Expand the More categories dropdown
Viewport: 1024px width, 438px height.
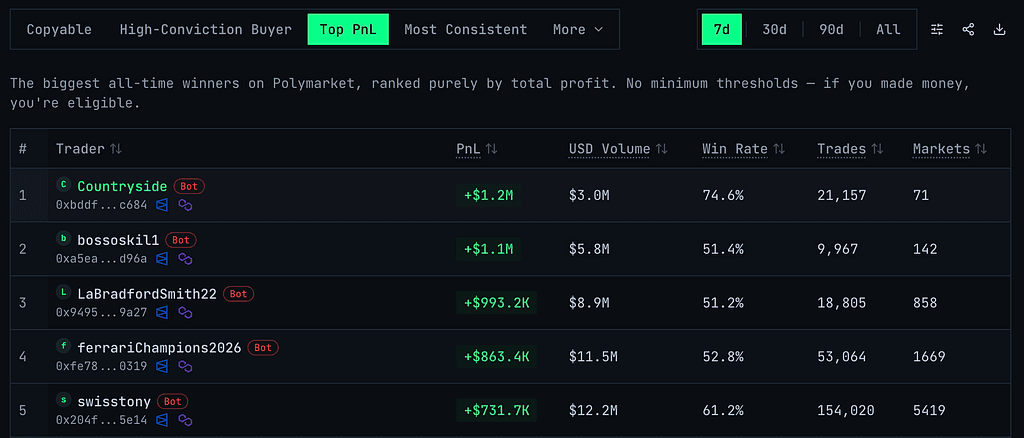click(578, 29)
